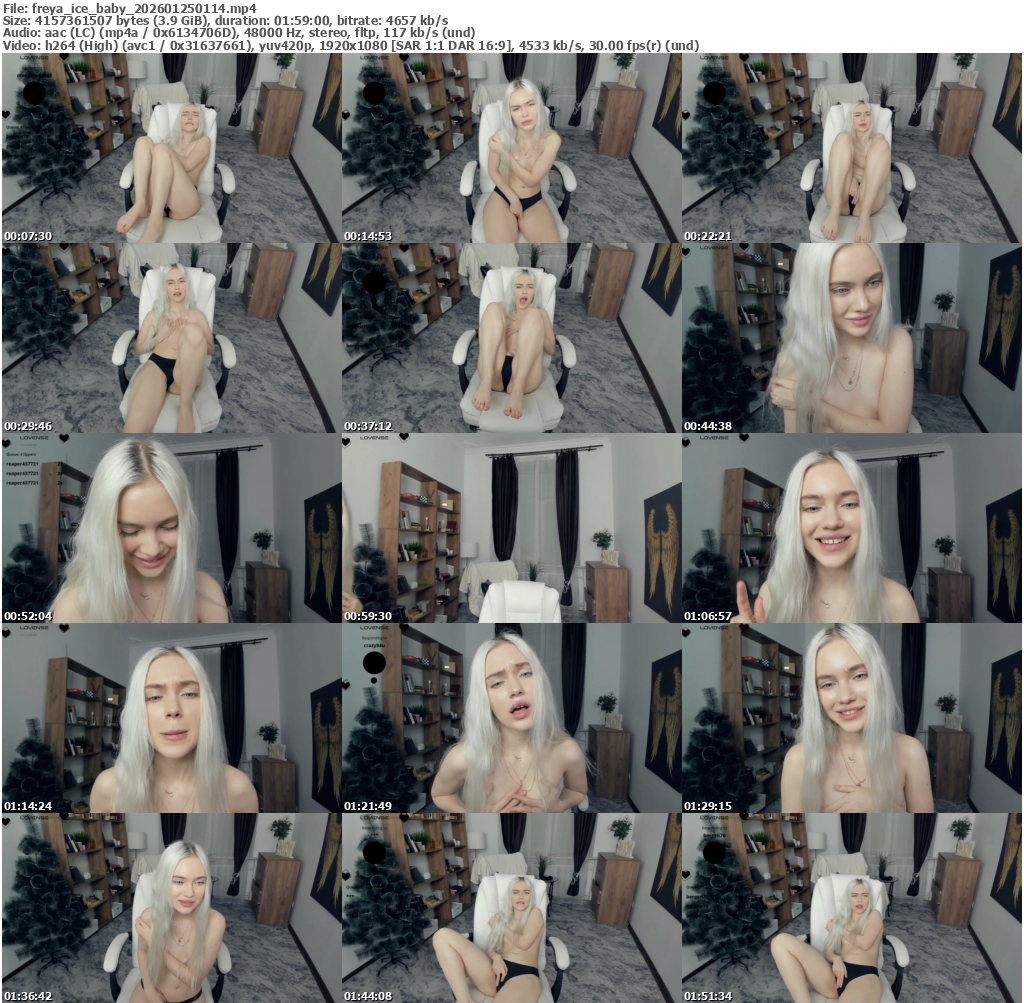The image size is (1024, 1003).
Task: Open the thumbnail stamped 00:07:30
Action: coord(171,148)
